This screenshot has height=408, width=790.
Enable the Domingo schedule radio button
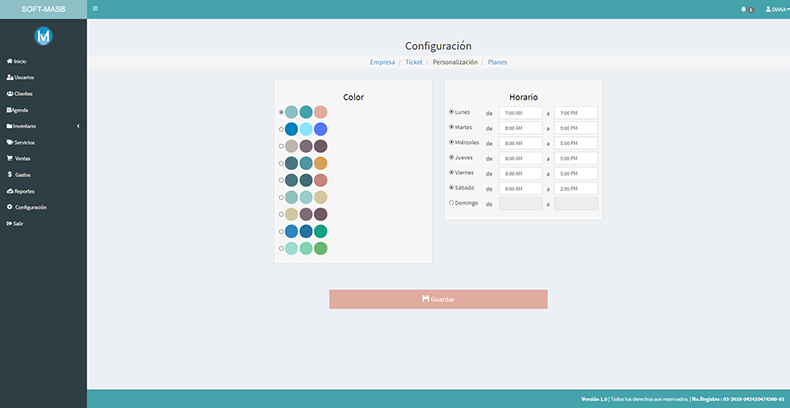(452, 203)
